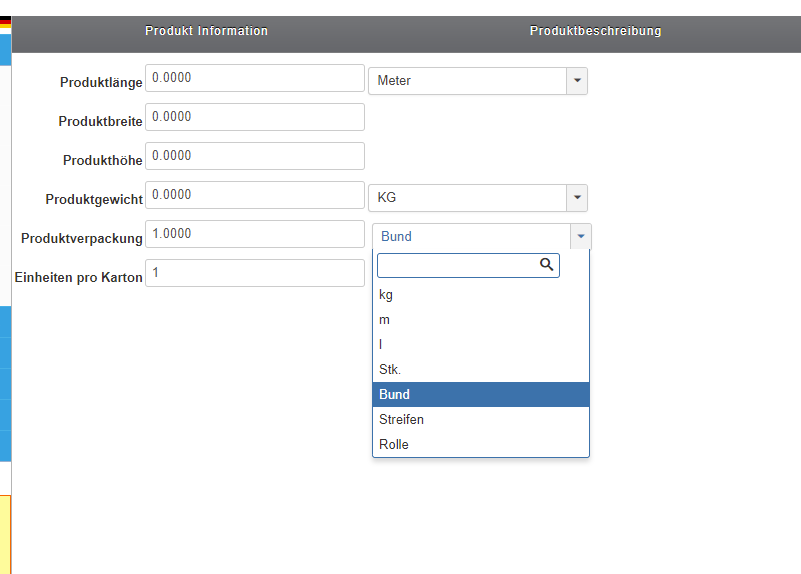The width and height of the screenshot is (801, 574).
Task: Click the German flag icon
Action: 5,21
